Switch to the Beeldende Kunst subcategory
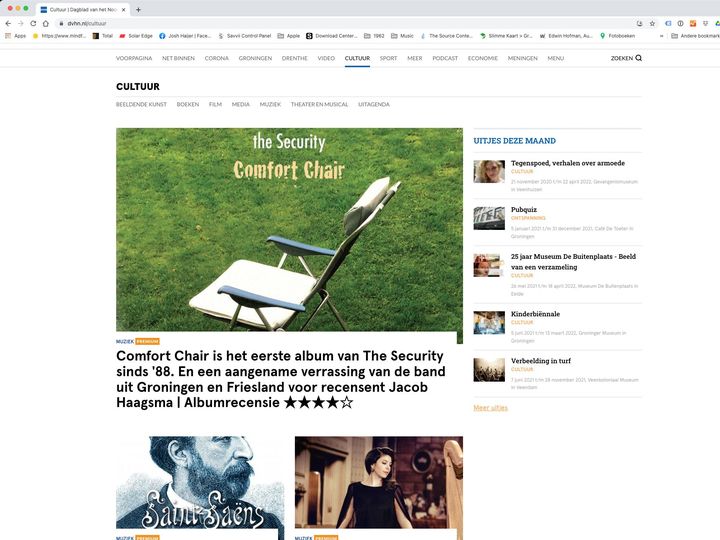 tap(141, 104)
